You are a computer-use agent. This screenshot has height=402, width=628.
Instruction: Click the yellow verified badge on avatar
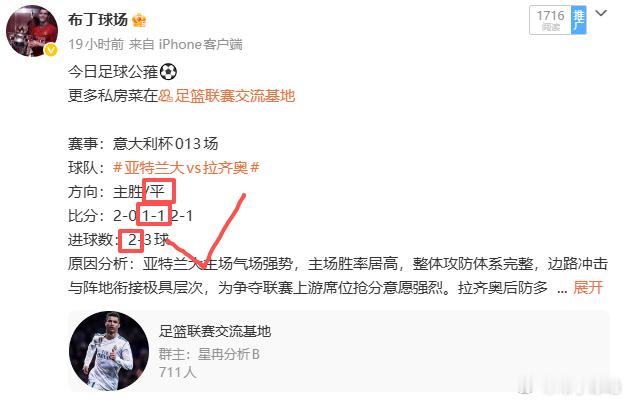51,50
